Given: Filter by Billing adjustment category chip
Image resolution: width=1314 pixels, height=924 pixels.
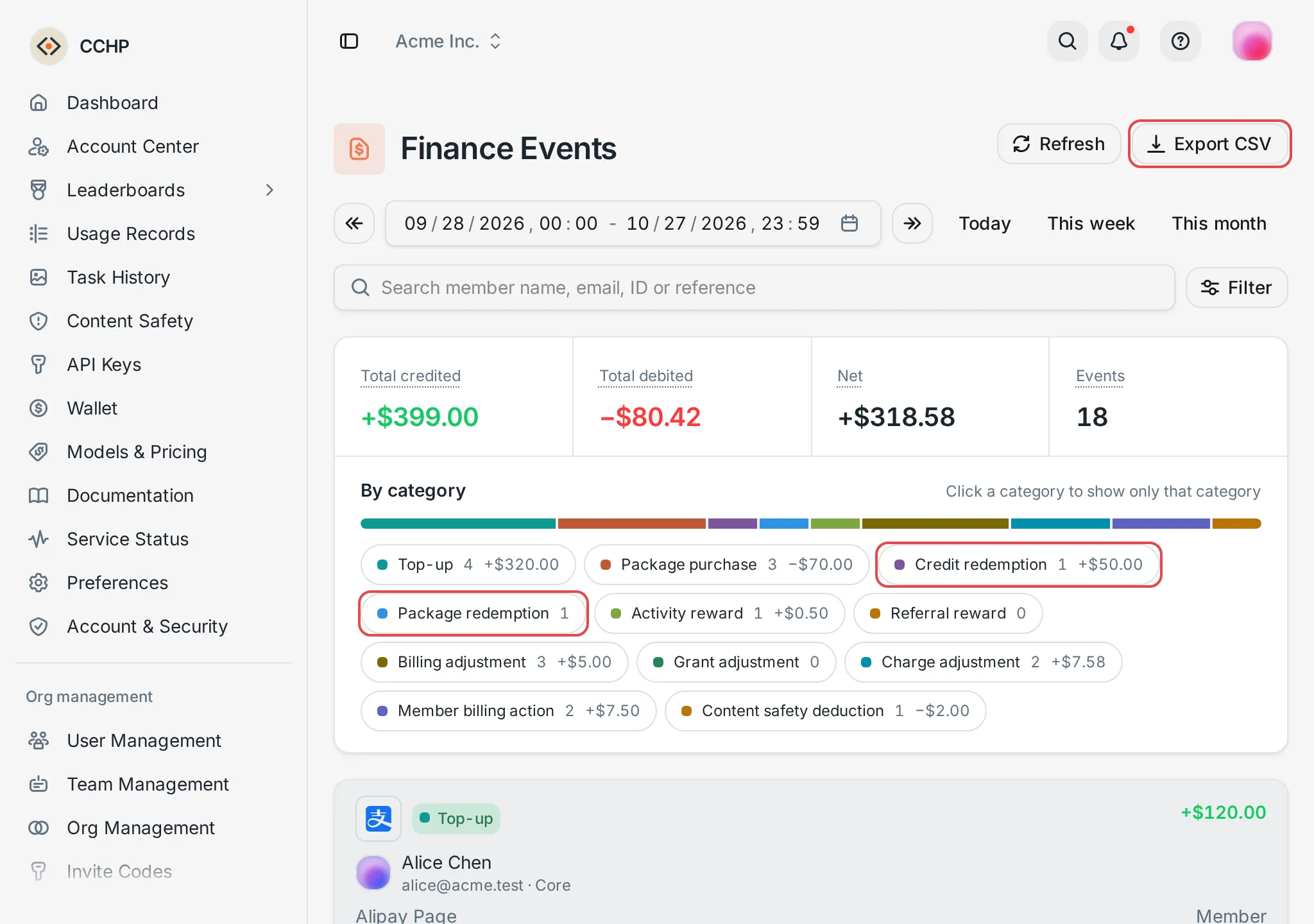Looking at the screenshot, I should [494, 662].
